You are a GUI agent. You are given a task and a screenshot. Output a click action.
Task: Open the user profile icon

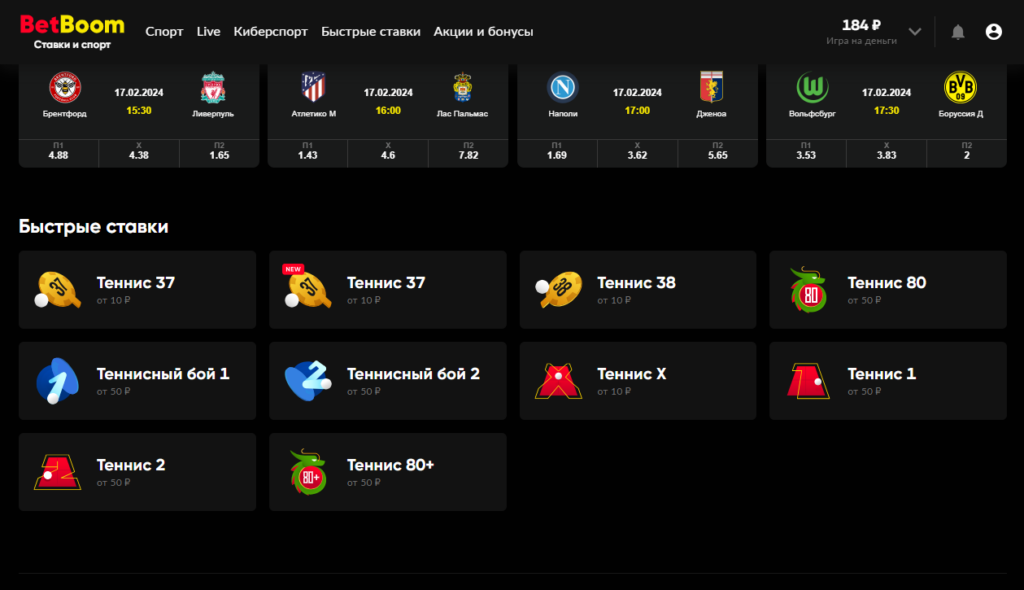(x=993, y=31)
